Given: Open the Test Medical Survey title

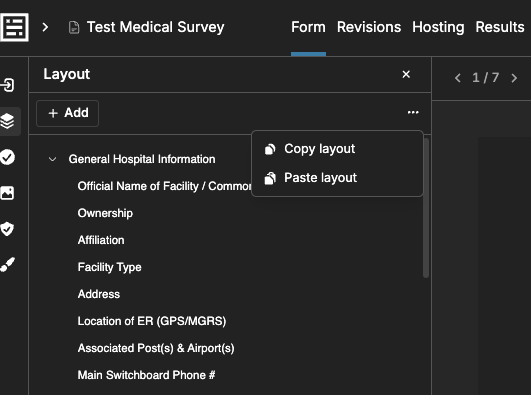Looking at the screenshot, I should 155,27.
